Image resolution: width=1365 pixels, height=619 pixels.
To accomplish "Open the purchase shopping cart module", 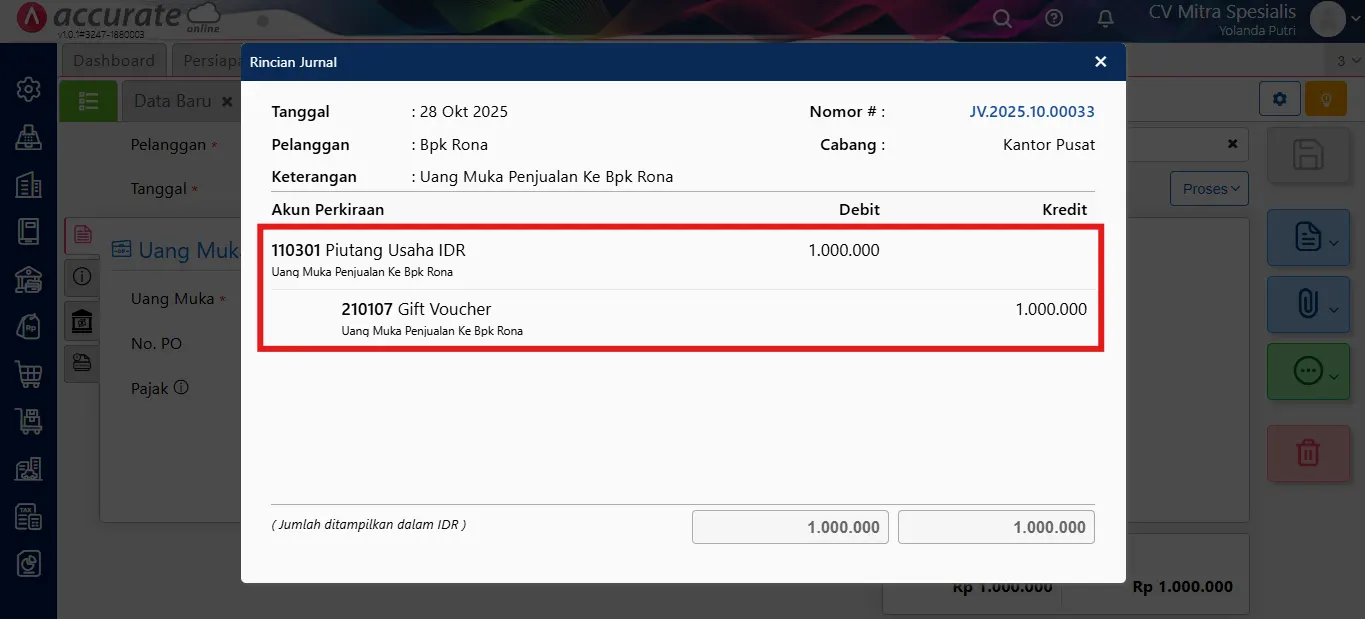I will [x=28, y=374].
